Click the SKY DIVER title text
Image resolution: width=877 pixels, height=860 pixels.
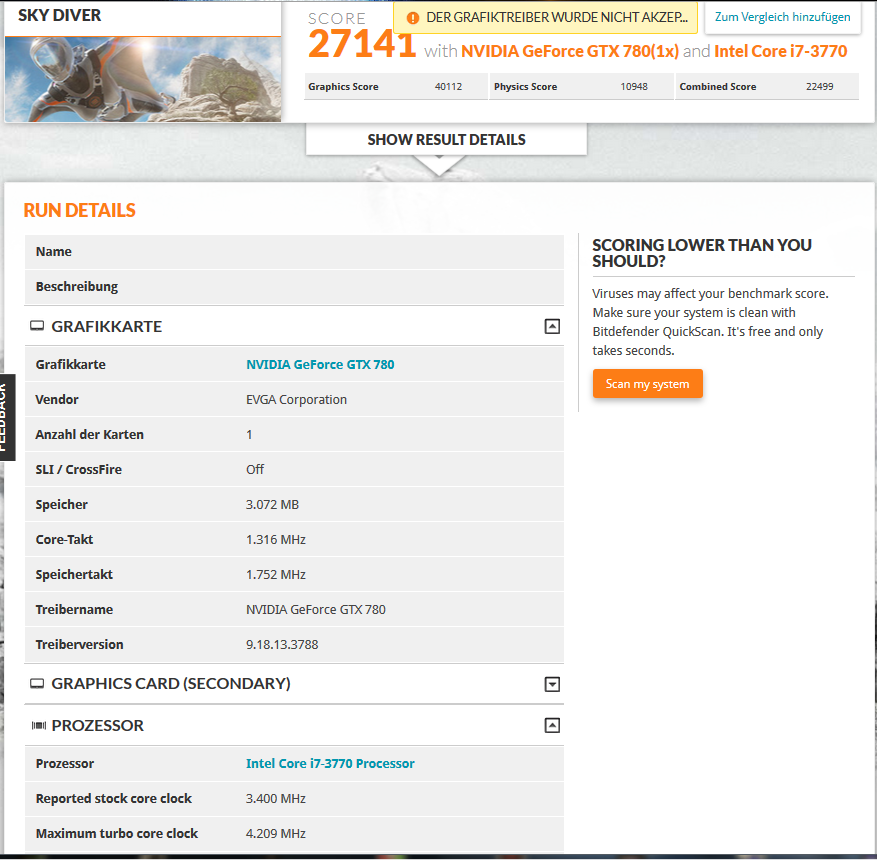pyautogui.click(x=59, y=15)
